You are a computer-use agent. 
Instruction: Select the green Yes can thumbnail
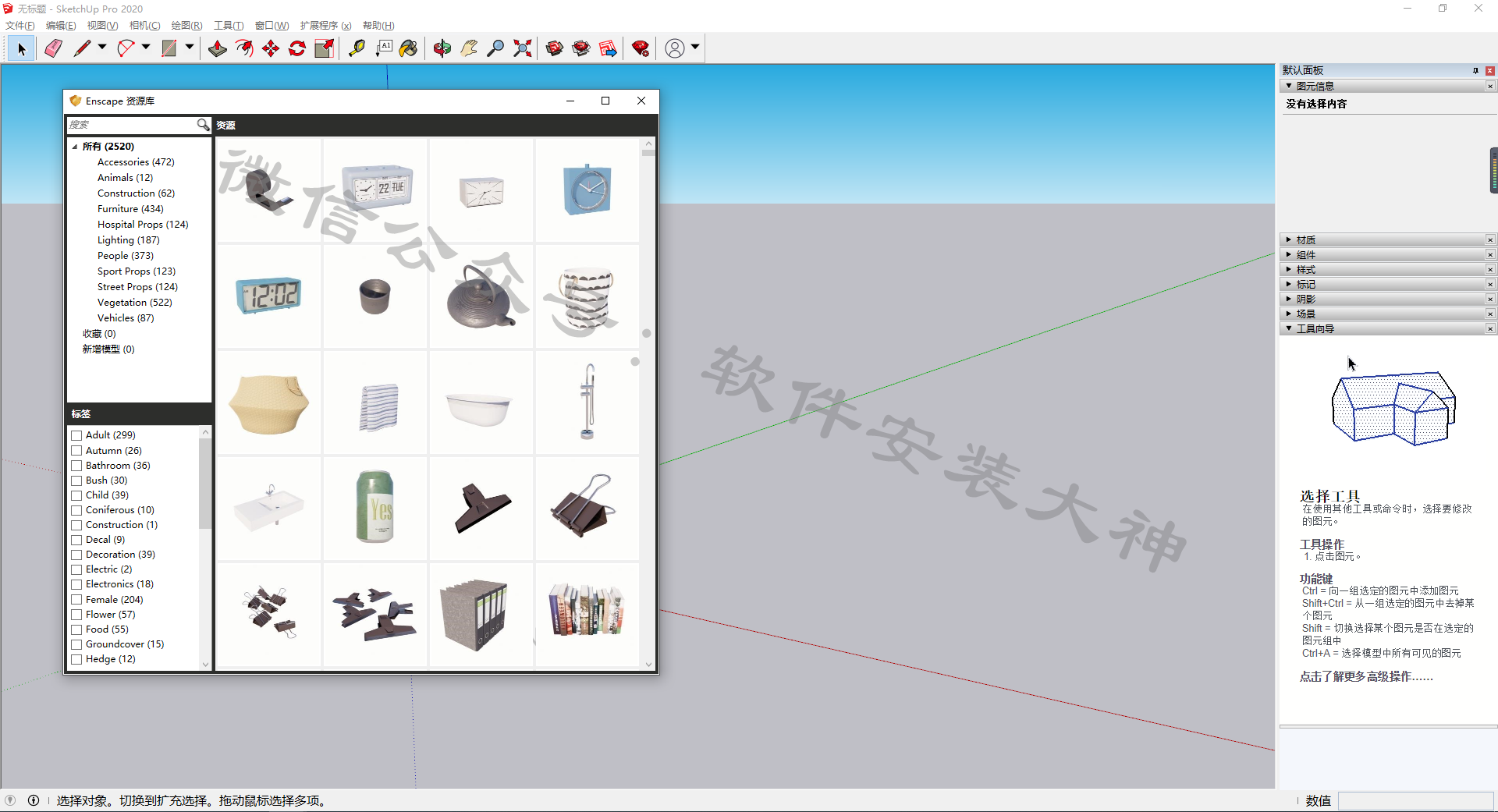(x=375, y=508)
